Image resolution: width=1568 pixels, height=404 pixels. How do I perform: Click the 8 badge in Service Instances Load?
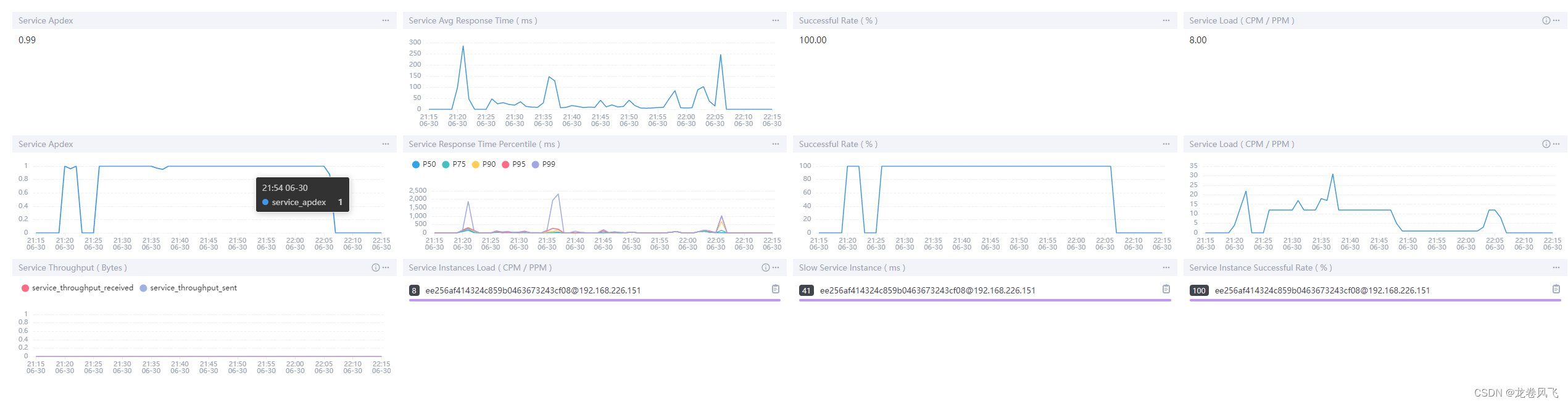click(x=414, y=290)
